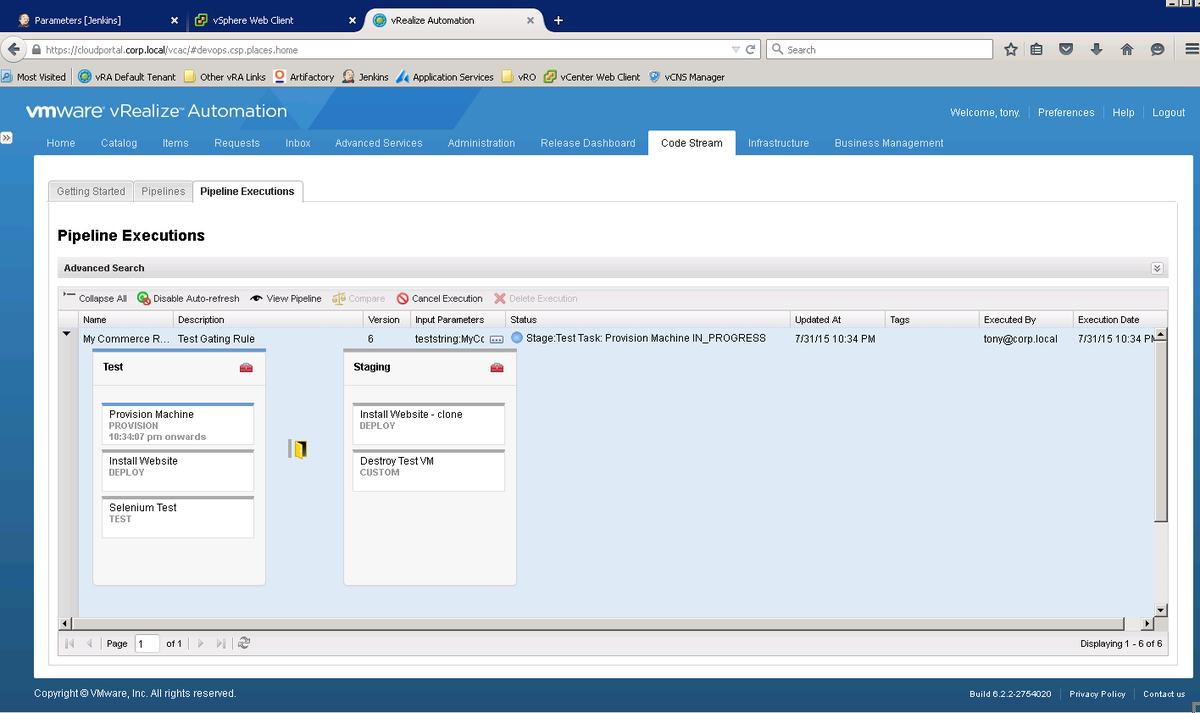This screenshot has height=713, width=1200.
Task: Click into the page number field
Action: tap(147, 643)
